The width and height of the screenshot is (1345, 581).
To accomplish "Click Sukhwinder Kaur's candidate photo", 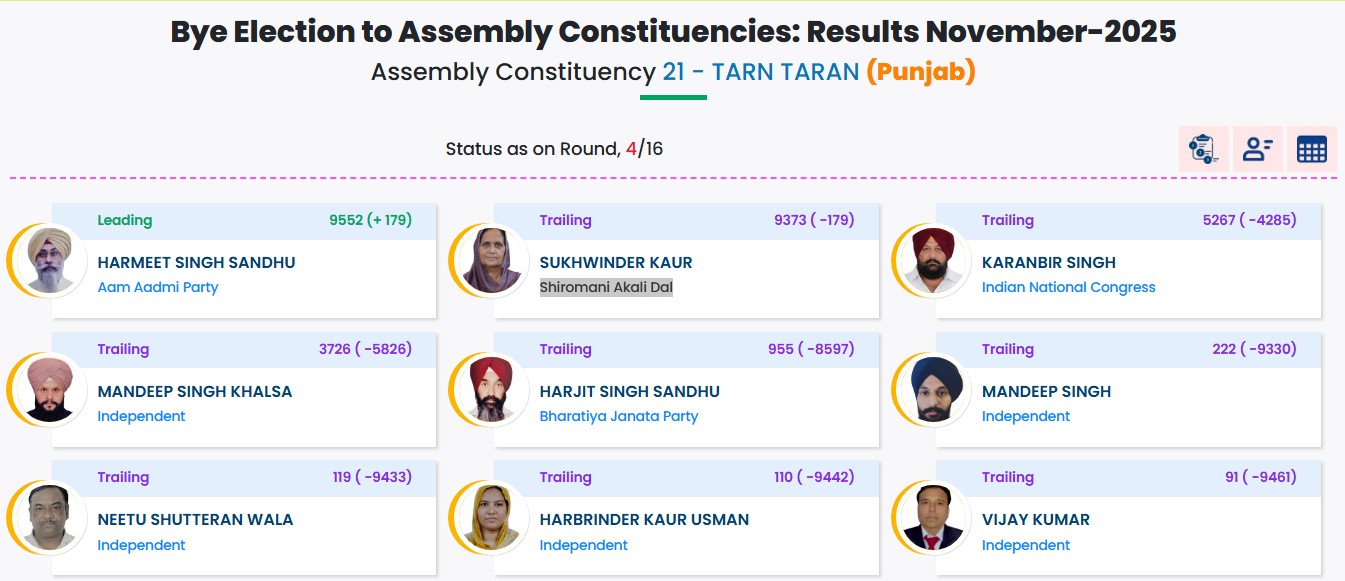I will tap(491, 261).
